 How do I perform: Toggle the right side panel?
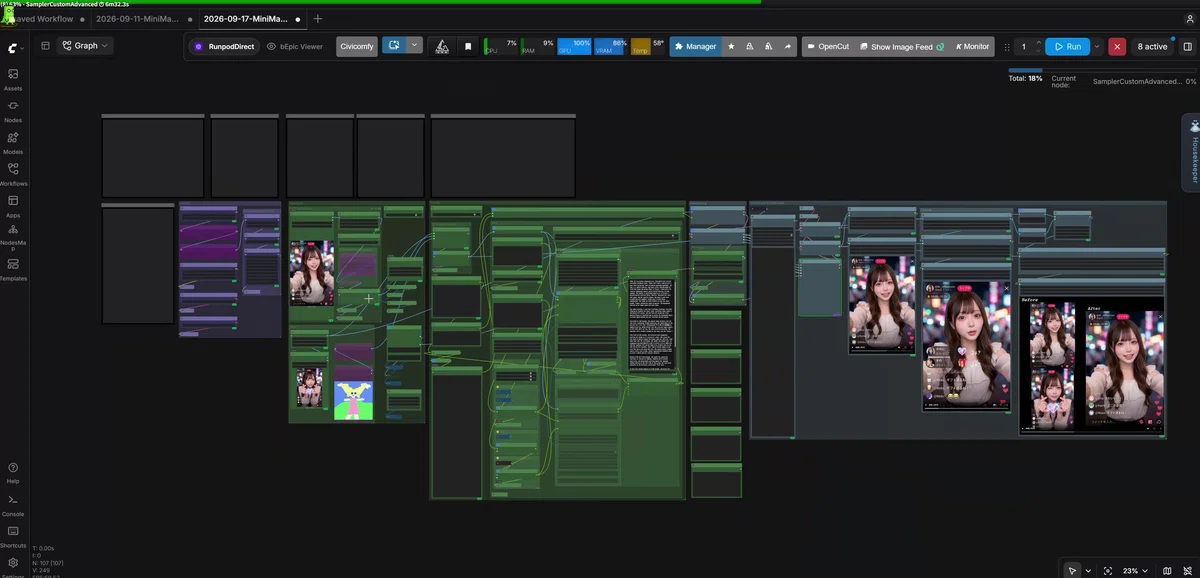[1186, 46]
